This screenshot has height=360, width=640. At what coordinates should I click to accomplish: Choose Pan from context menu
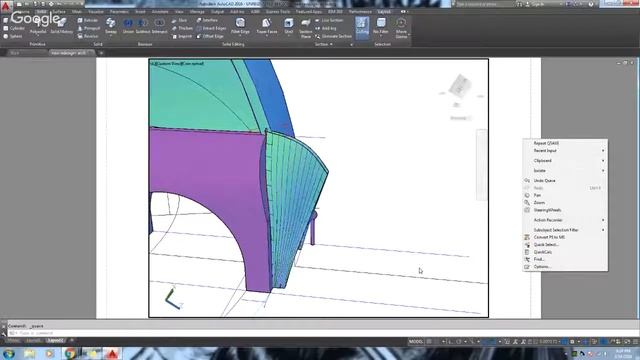(565, 195)
